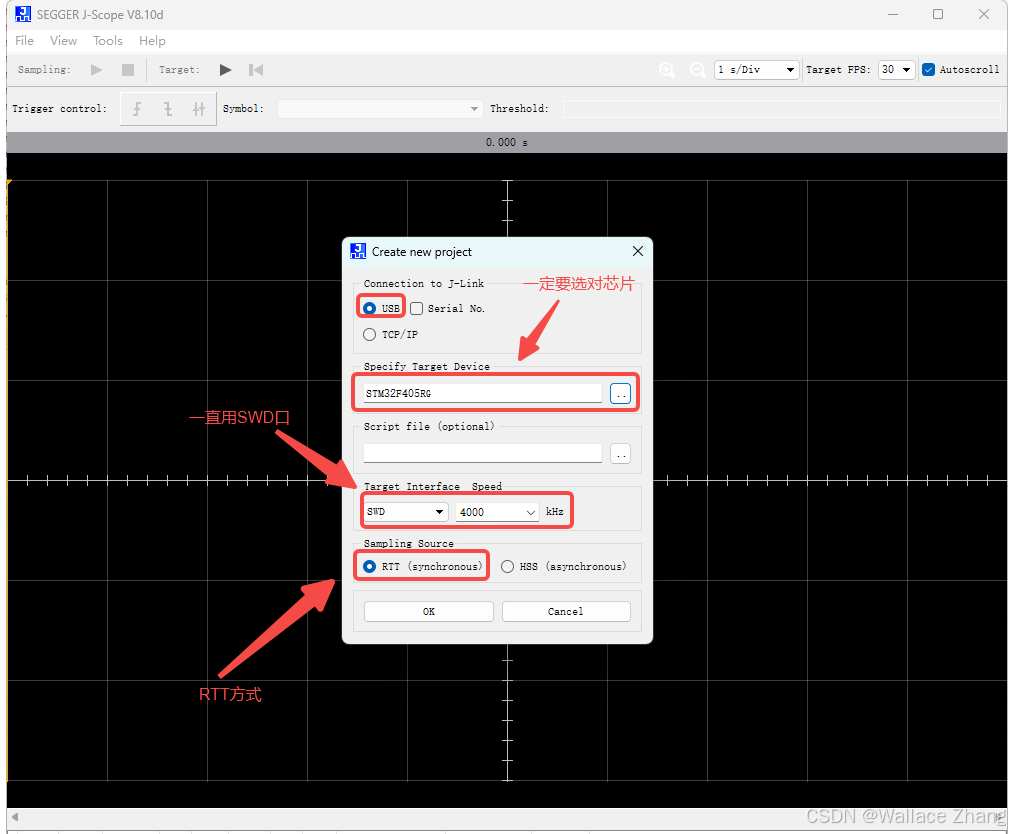Select the both-edges trigger icon

point(198,109)
